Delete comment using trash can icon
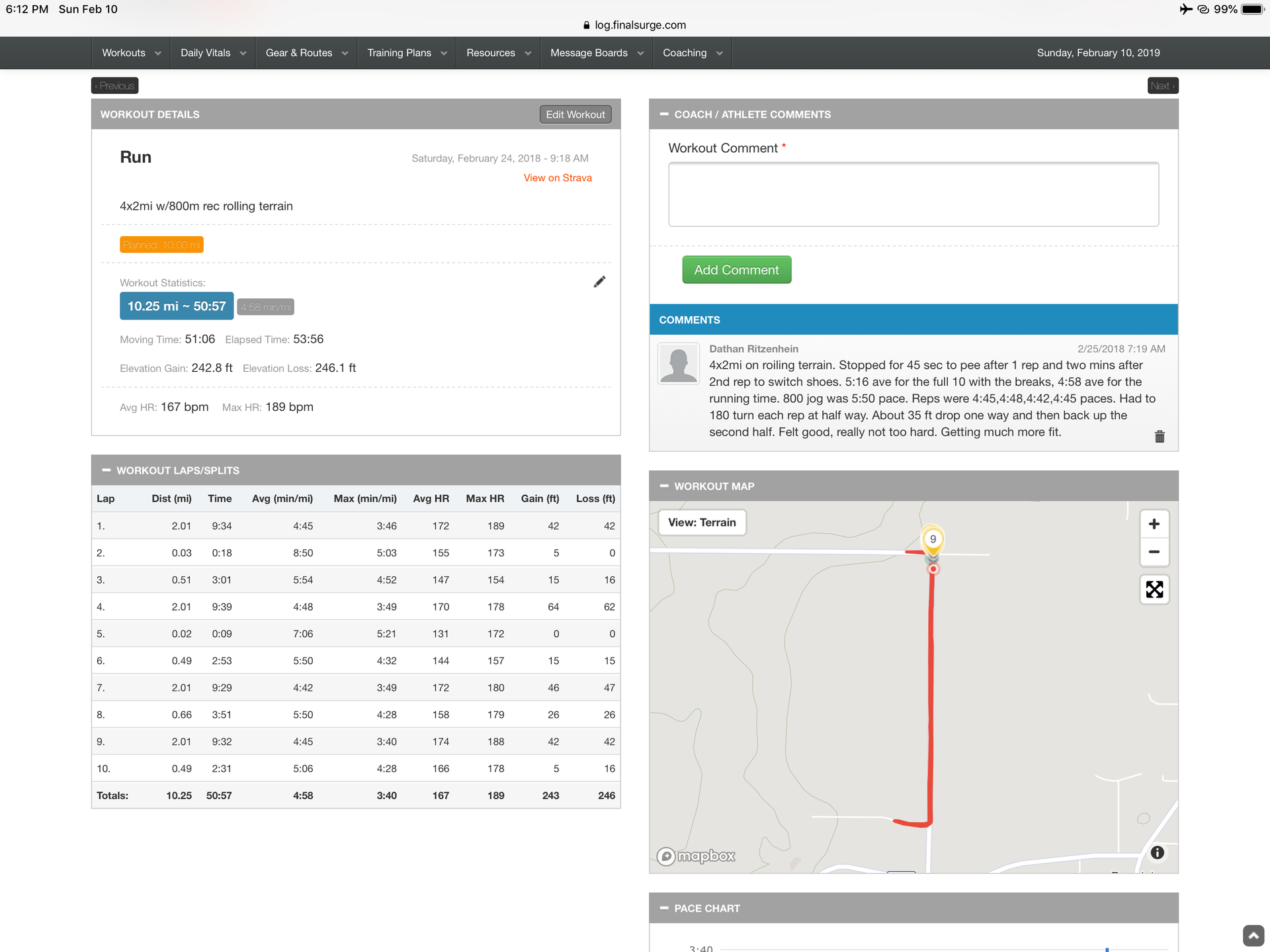This screenshot has width=1270, height=952. 1159,437
